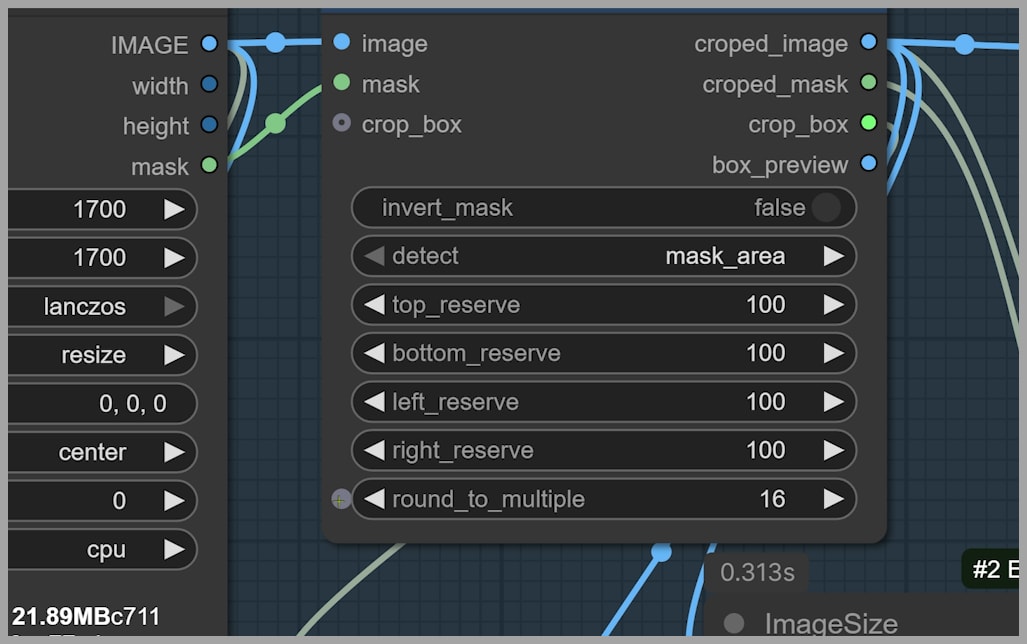Click the 0, 0, 0 color field
Image resolution: width=1027 pixels, height=644 pixels.
pyautogui.click(x=100, y=404)
